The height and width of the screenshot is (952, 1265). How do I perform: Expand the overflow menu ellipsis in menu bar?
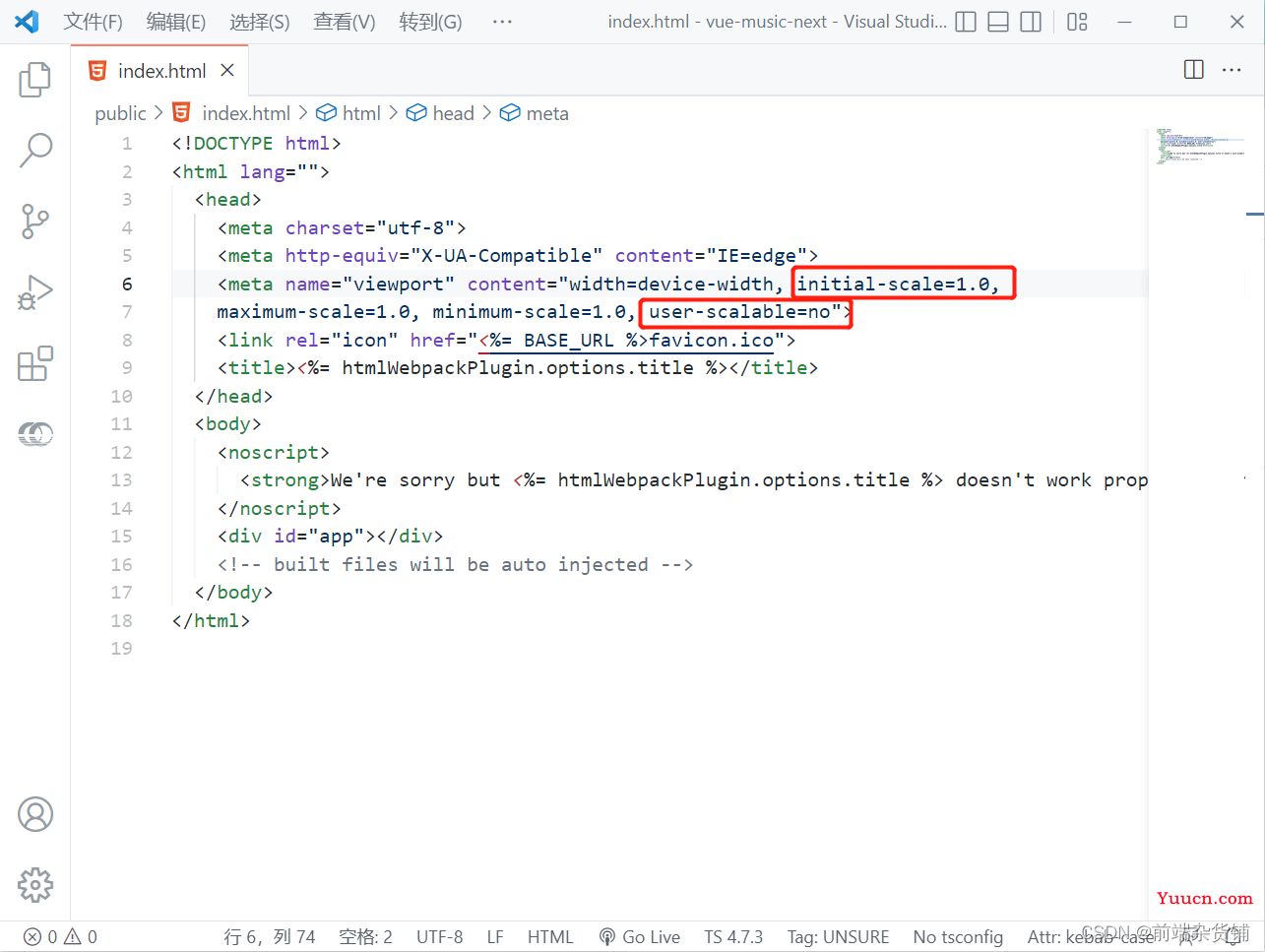pos(502,22)
